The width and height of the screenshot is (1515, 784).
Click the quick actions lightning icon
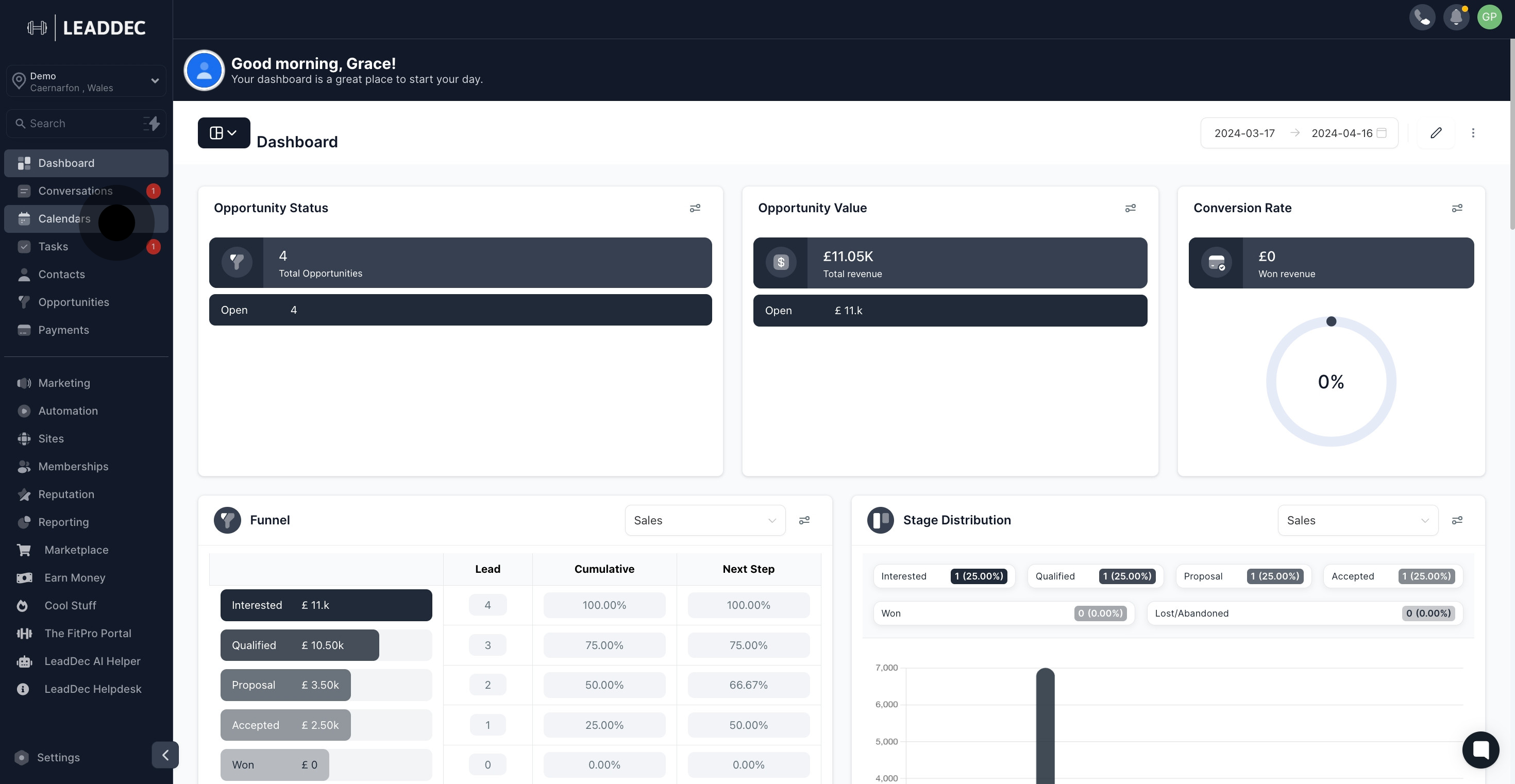click(x=151, y=124)
